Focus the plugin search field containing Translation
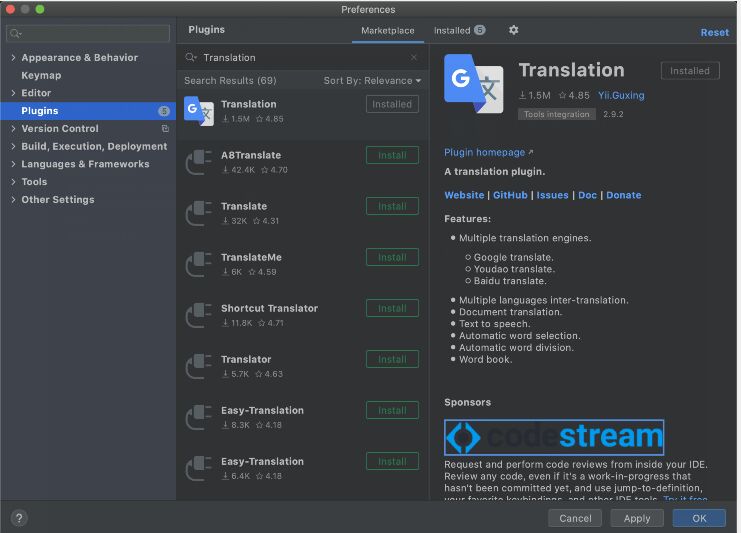Viewport: 741px width, 533px height. [x=302, y=57]
